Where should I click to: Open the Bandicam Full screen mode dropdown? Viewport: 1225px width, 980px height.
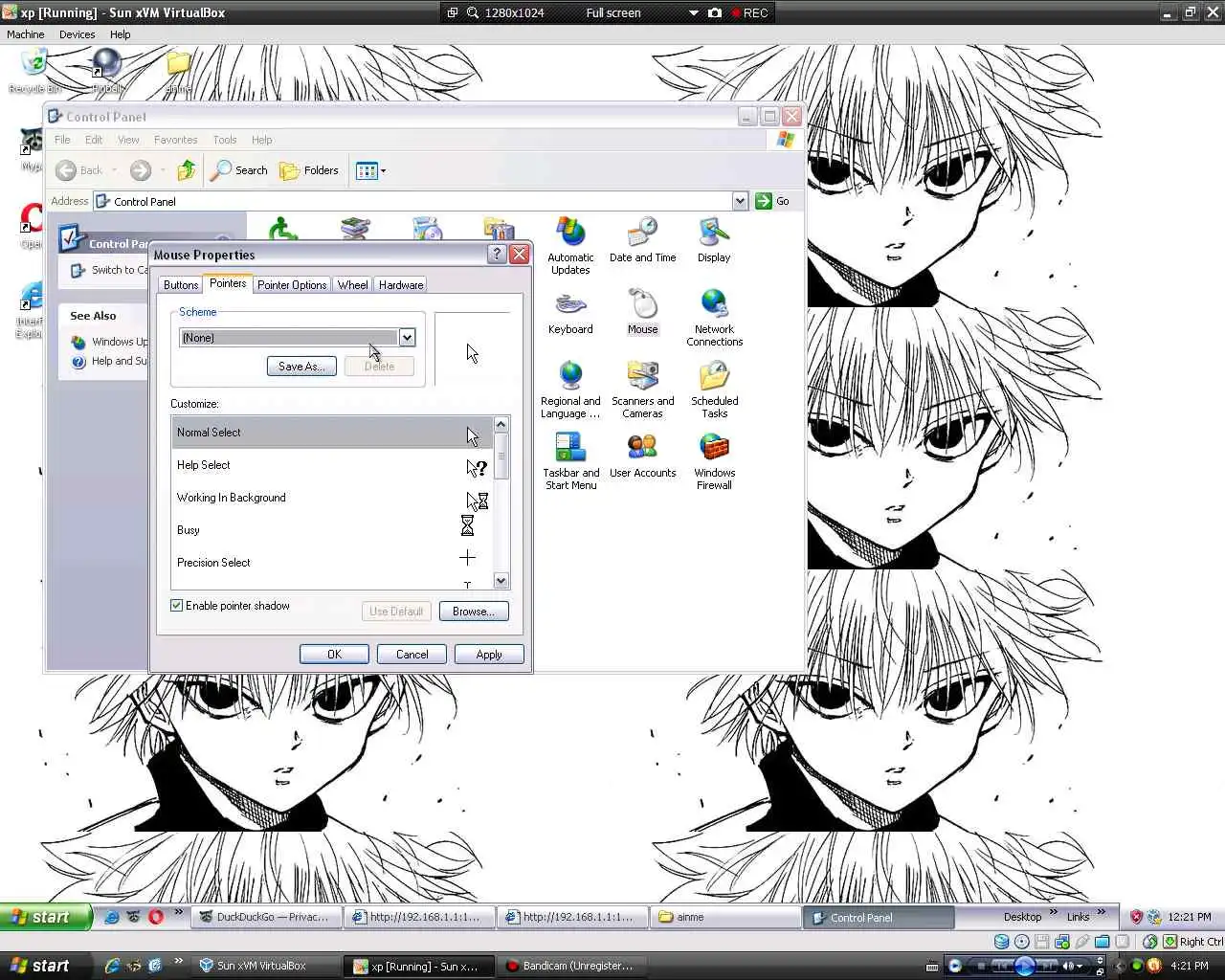pos(694,12)
